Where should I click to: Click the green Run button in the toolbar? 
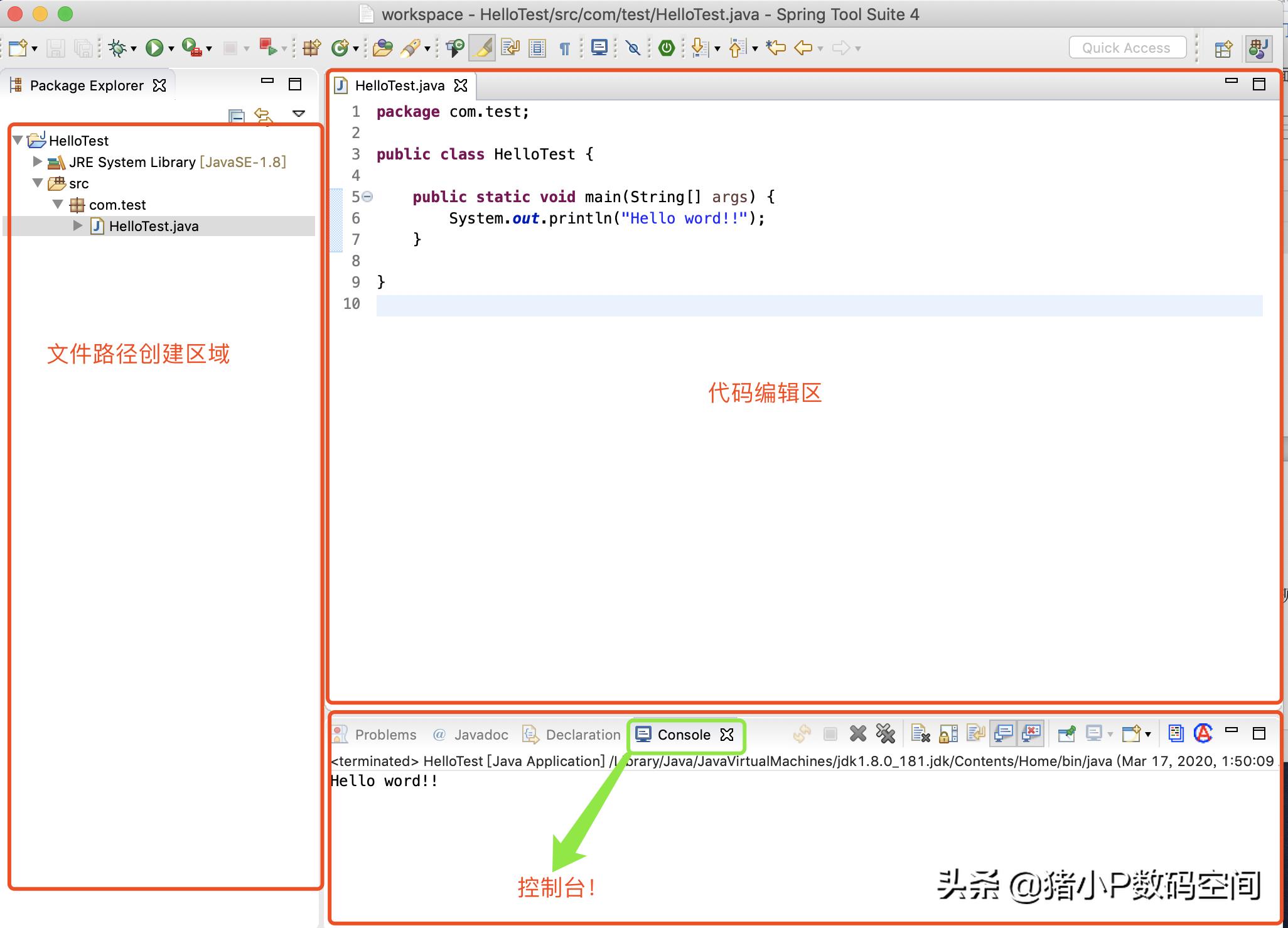pyautogui.click(x=154, y=48)
